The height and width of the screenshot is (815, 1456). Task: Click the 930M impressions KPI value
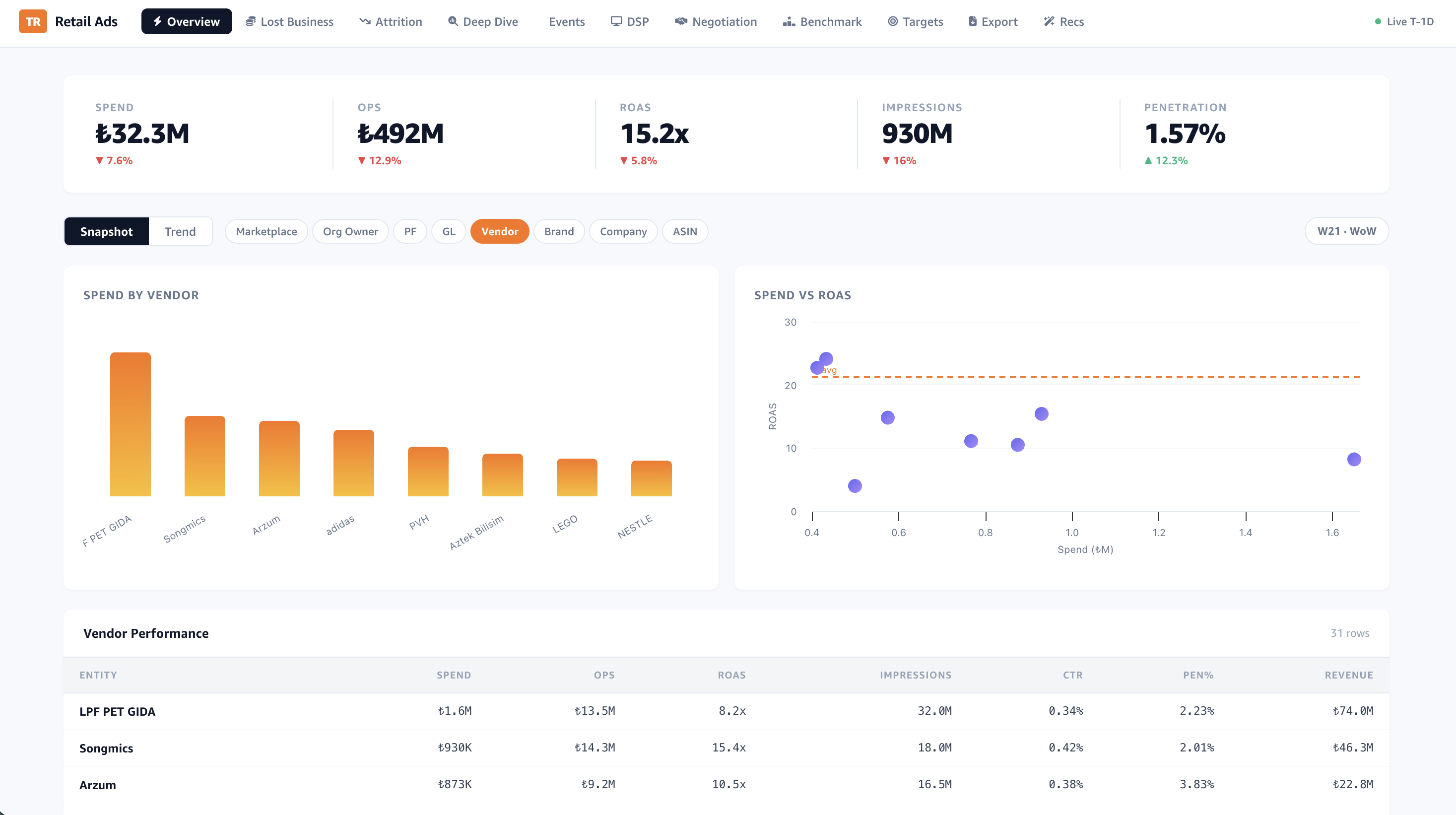click(x=918, y=134)
